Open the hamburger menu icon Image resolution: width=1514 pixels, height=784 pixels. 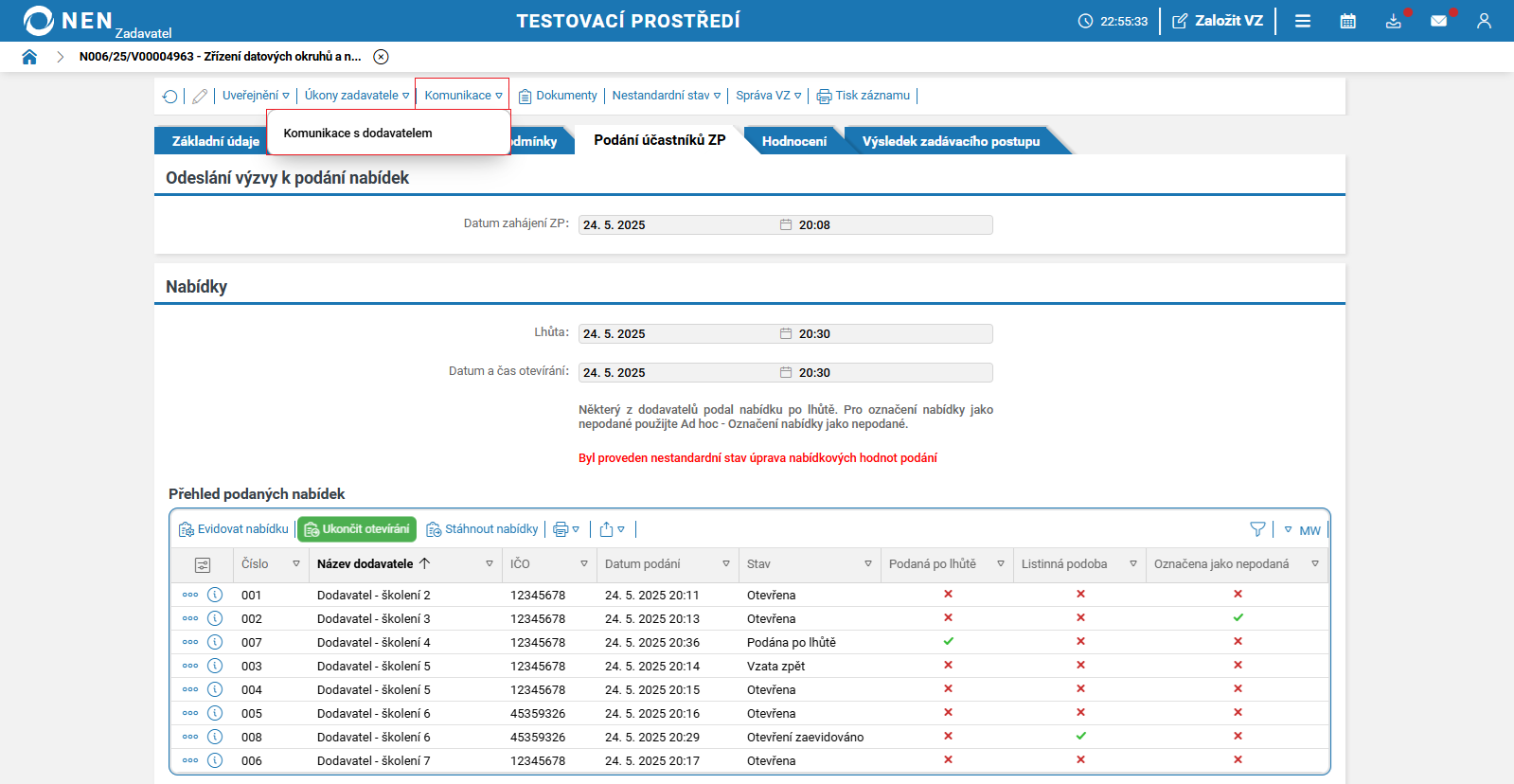click(1303, 21)
